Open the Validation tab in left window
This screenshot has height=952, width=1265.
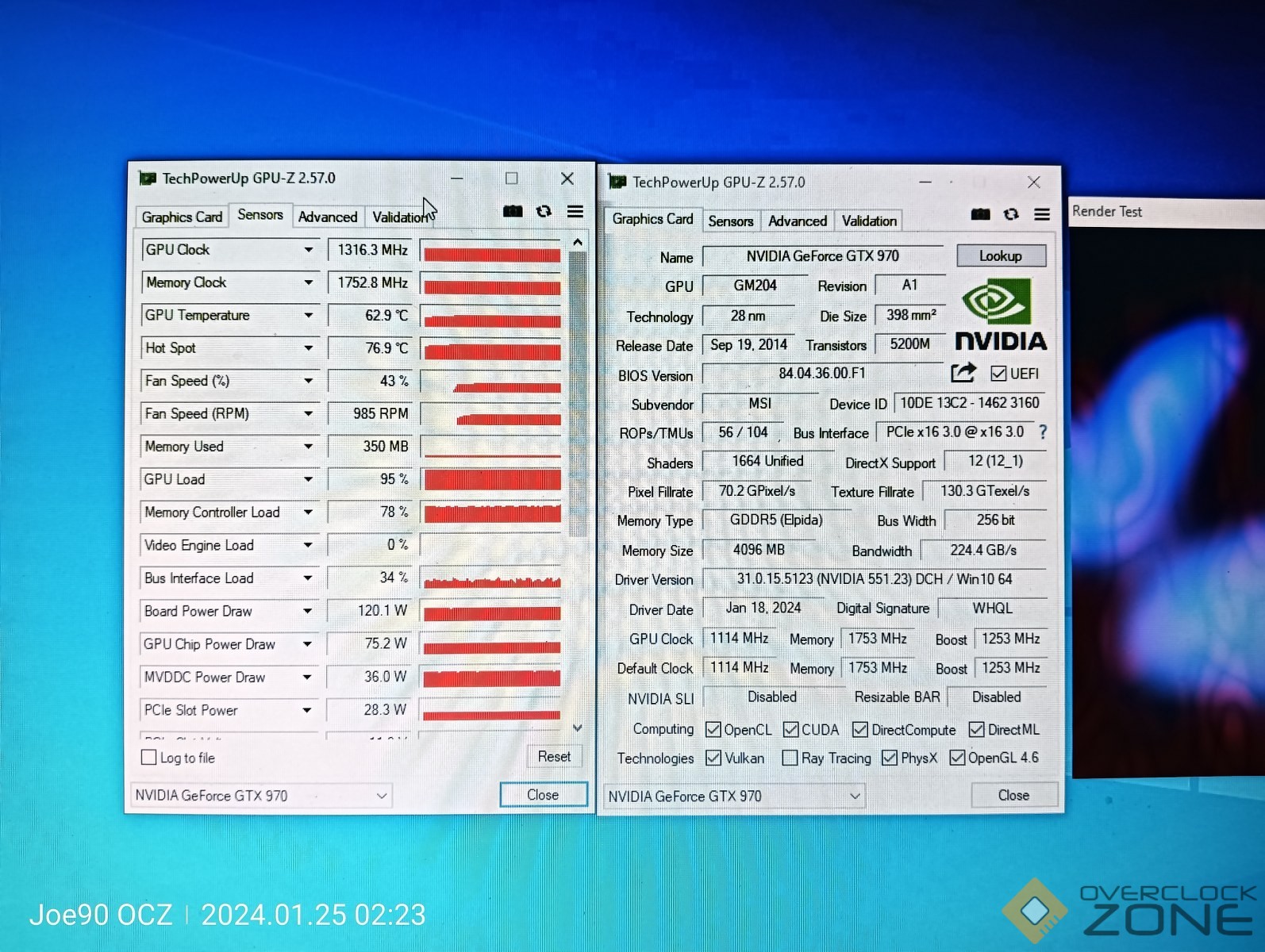[x=401, y=217]
